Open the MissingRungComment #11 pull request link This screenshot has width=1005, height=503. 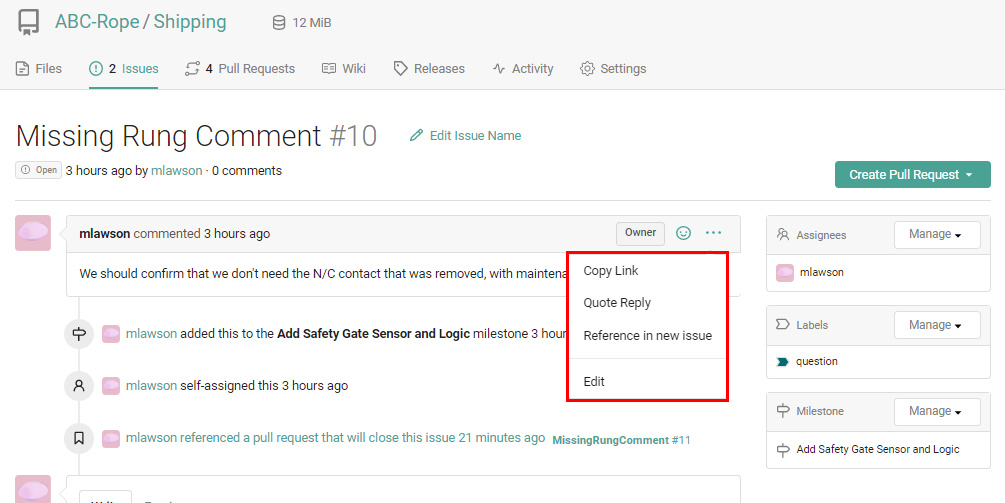click(x=621, y=440)
